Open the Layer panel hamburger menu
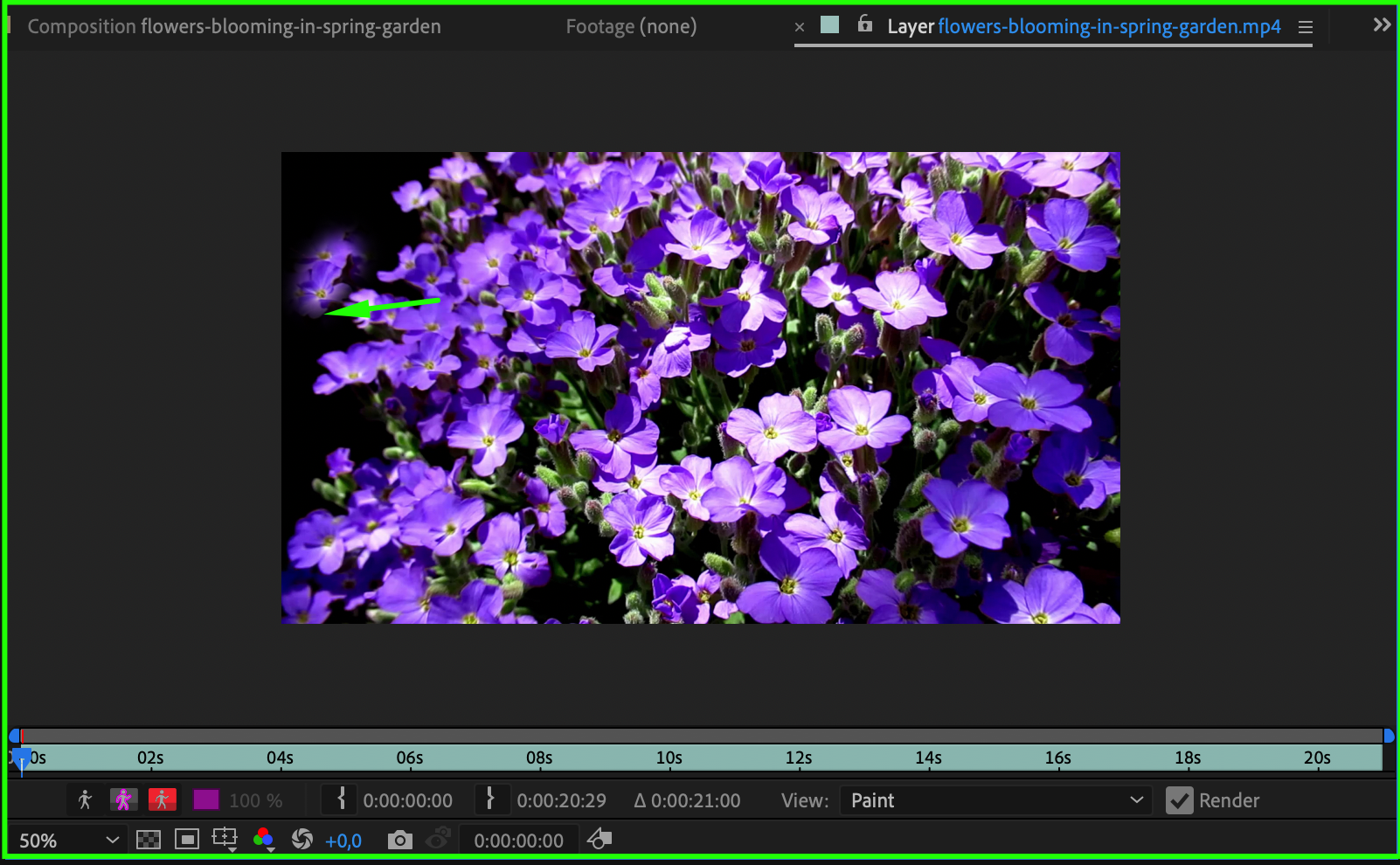 (x=1306, y=27)
